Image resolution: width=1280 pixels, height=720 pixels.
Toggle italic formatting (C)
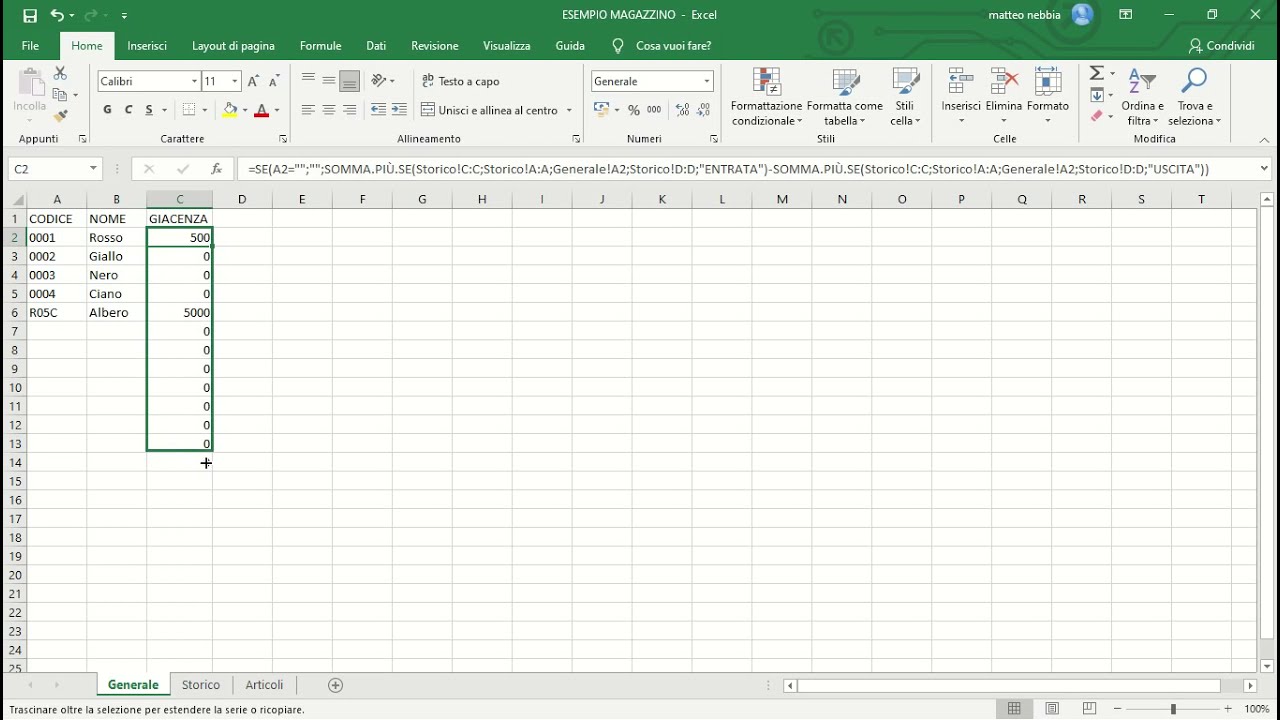coord(128,110)
